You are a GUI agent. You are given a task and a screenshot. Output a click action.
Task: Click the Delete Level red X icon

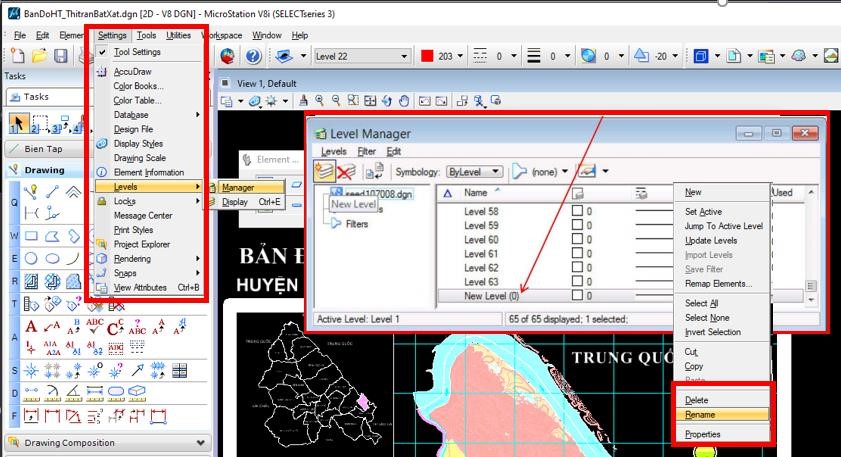[x=347, y=172]
